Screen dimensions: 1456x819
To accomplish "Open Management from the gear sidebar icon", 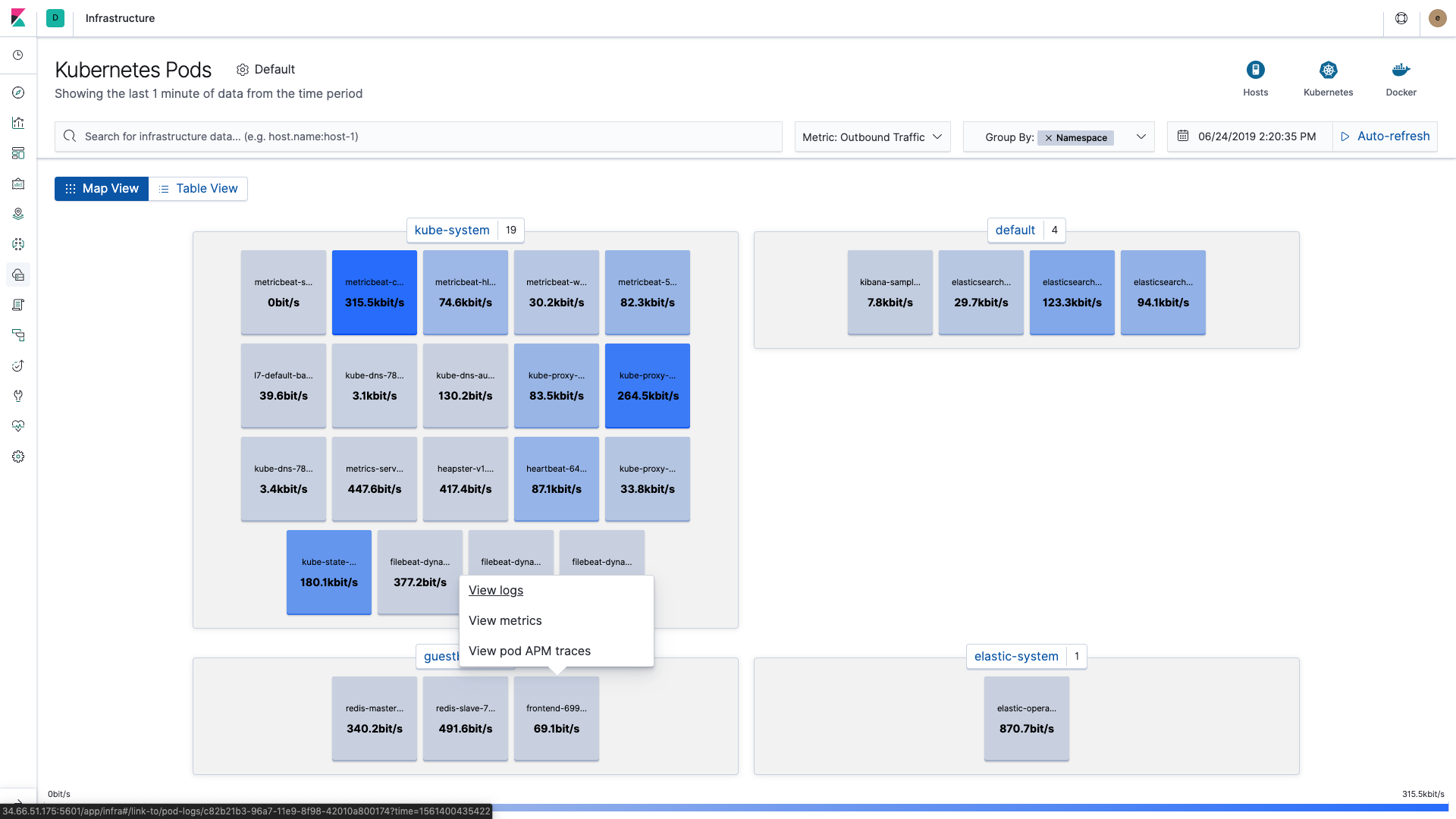I will pyautogui.click(x=18, y=457).
